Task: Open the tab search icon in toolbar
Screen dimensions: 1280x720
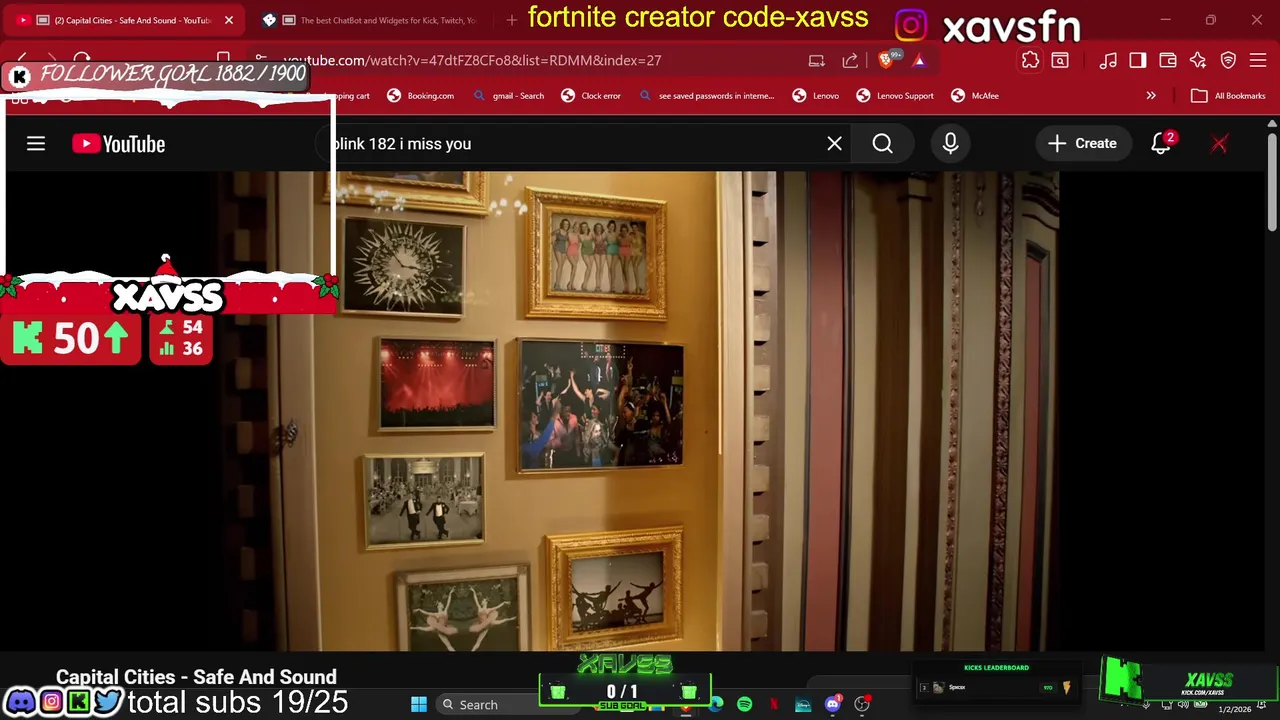Action: pos(1060,60)
